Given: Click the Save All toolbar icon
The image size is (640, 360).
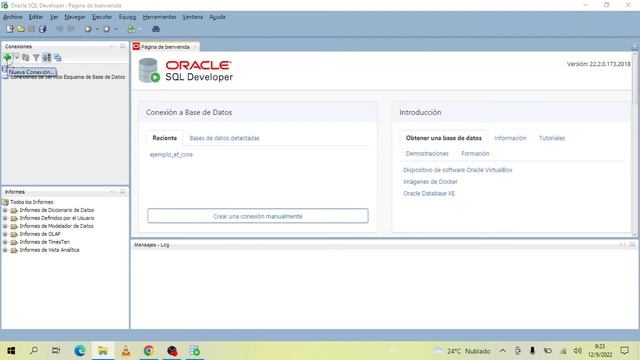Looking at the screenshot, I should coord(42,29).
